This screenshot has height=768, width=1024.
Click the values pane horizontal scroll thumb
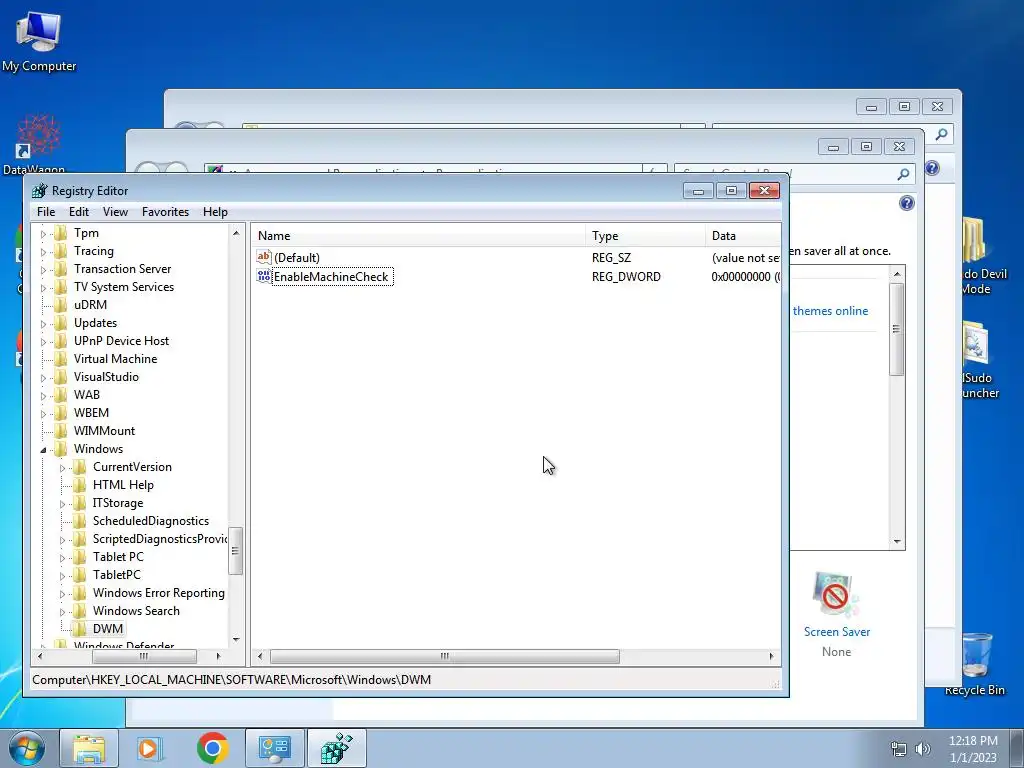pyautogui.click(x=445, y=656)
